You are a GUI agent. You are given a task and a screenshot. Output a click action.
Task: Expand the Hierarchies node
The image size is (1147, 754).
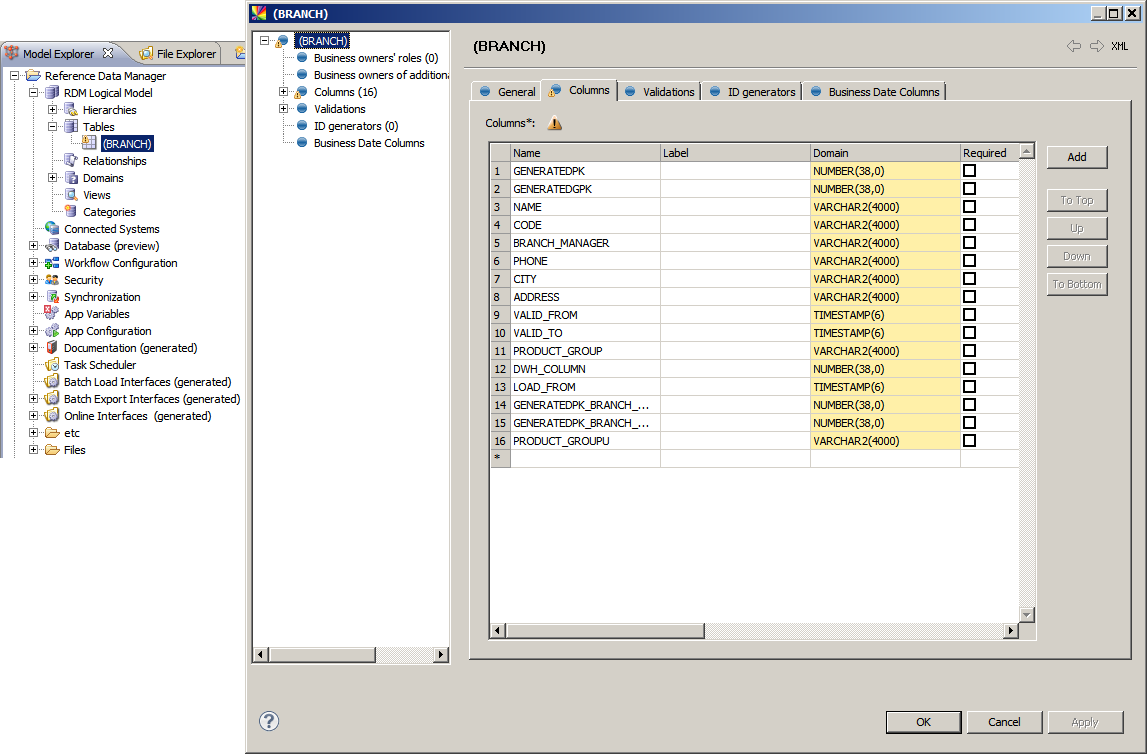53,110
